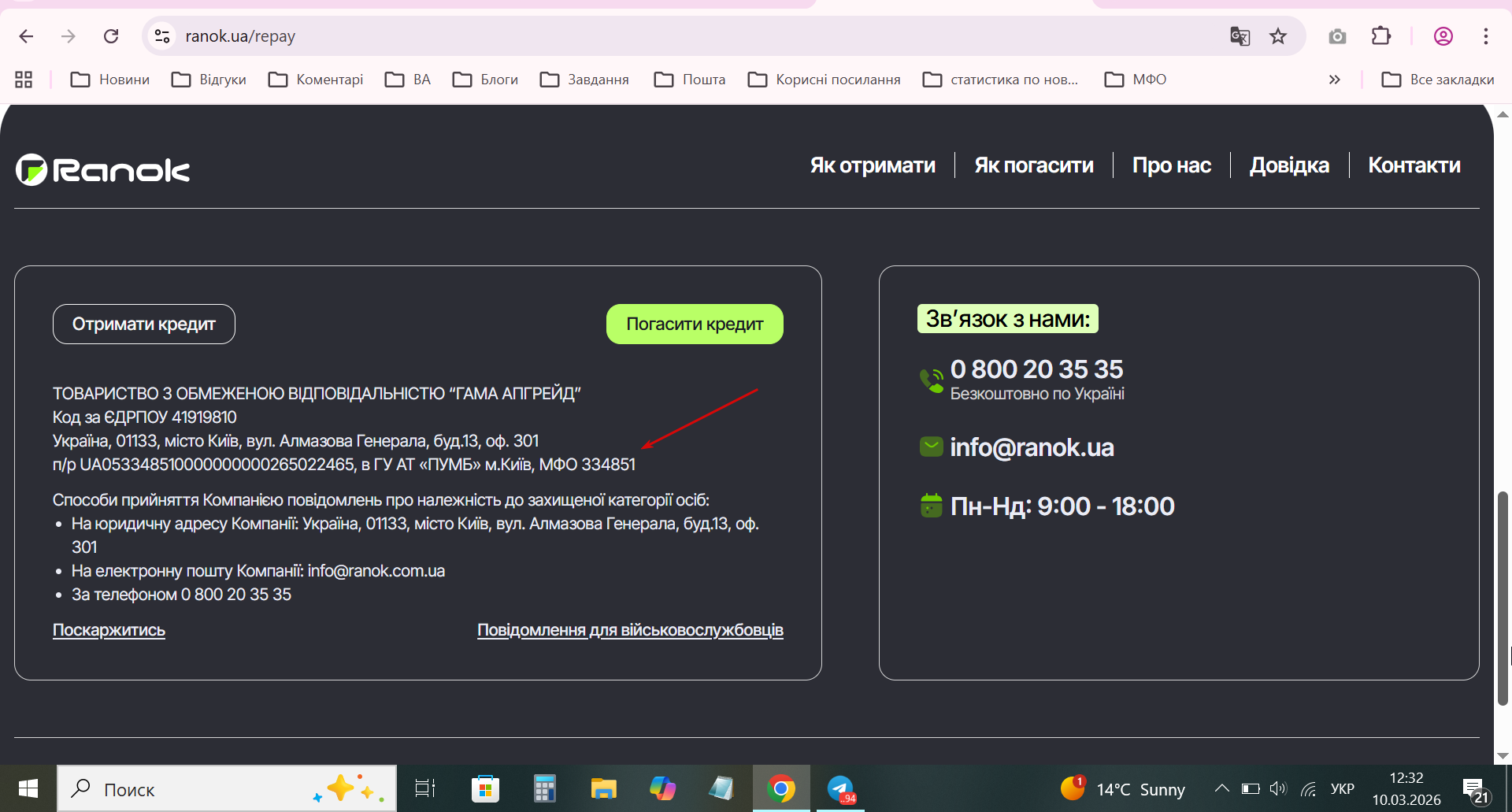This screenshot has height=812, width=1512.
Task: Open Copilot from the taskbar
Action: tap(662, 788)
